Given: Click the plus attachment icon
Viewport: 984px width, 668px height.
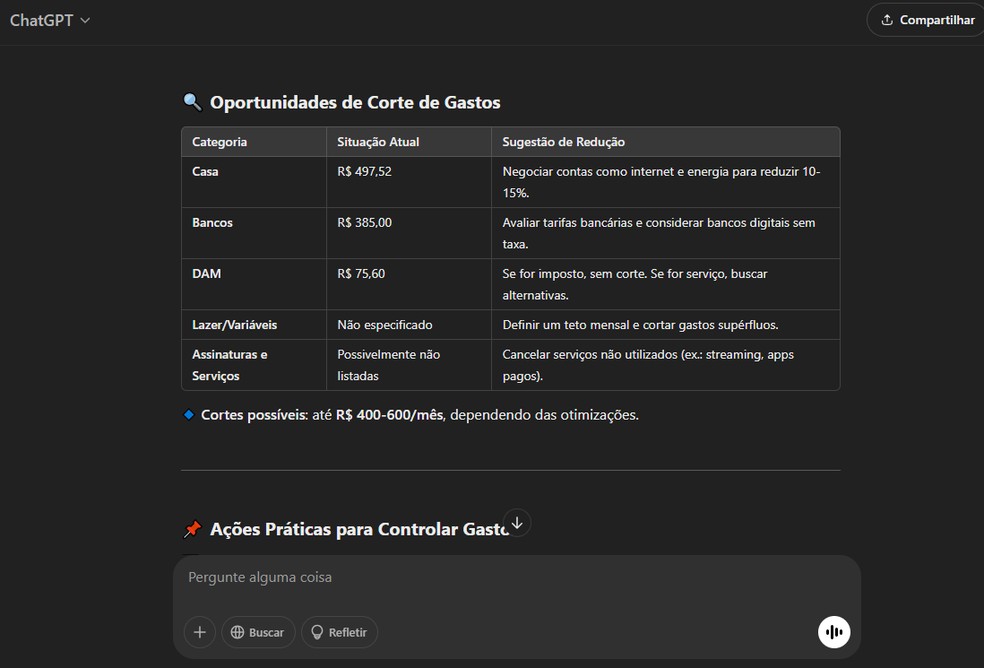Looking at the screenshot, I should pyautogui.click(x=199, y=632).
